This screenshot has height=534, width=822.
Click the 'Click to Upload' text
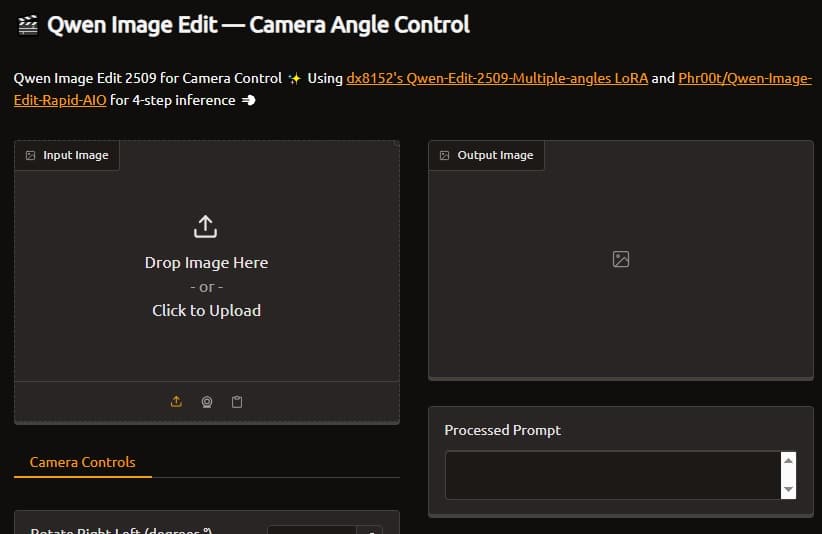click(206, 311)
